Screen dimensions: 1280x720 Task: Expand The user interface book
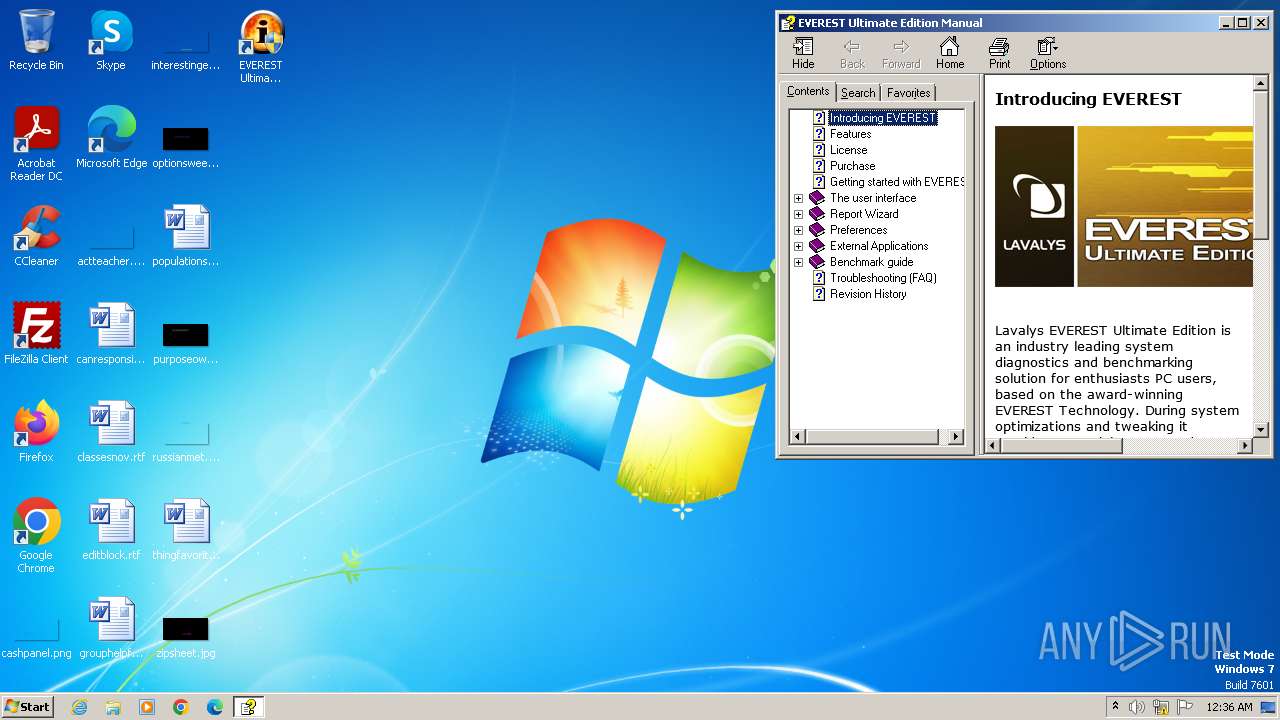[799, 198]
